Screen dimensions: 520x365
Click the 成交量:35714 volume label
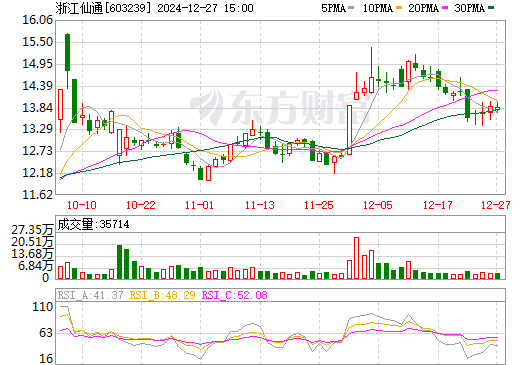click(93, 224)
